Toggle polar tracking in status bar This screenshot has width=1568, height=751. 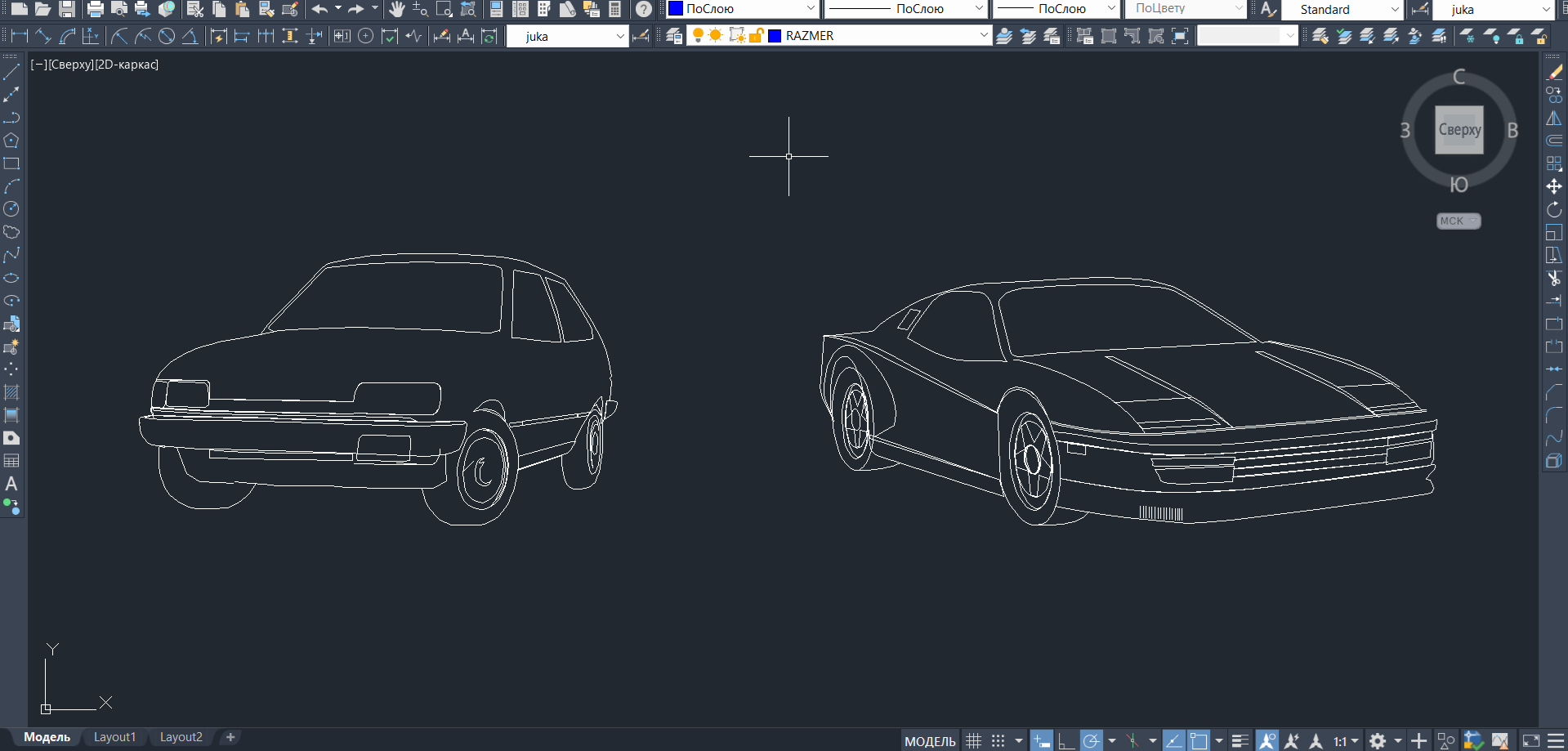pyautogui.click(x=1091, y=740)
